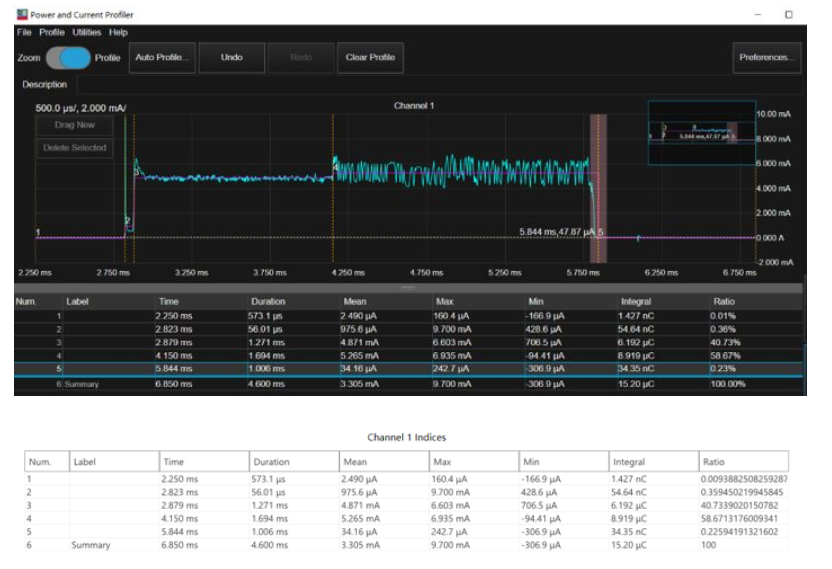Click the Auto Profile button
The height and width of the screenshot is (569, 832).
(161, 58)
